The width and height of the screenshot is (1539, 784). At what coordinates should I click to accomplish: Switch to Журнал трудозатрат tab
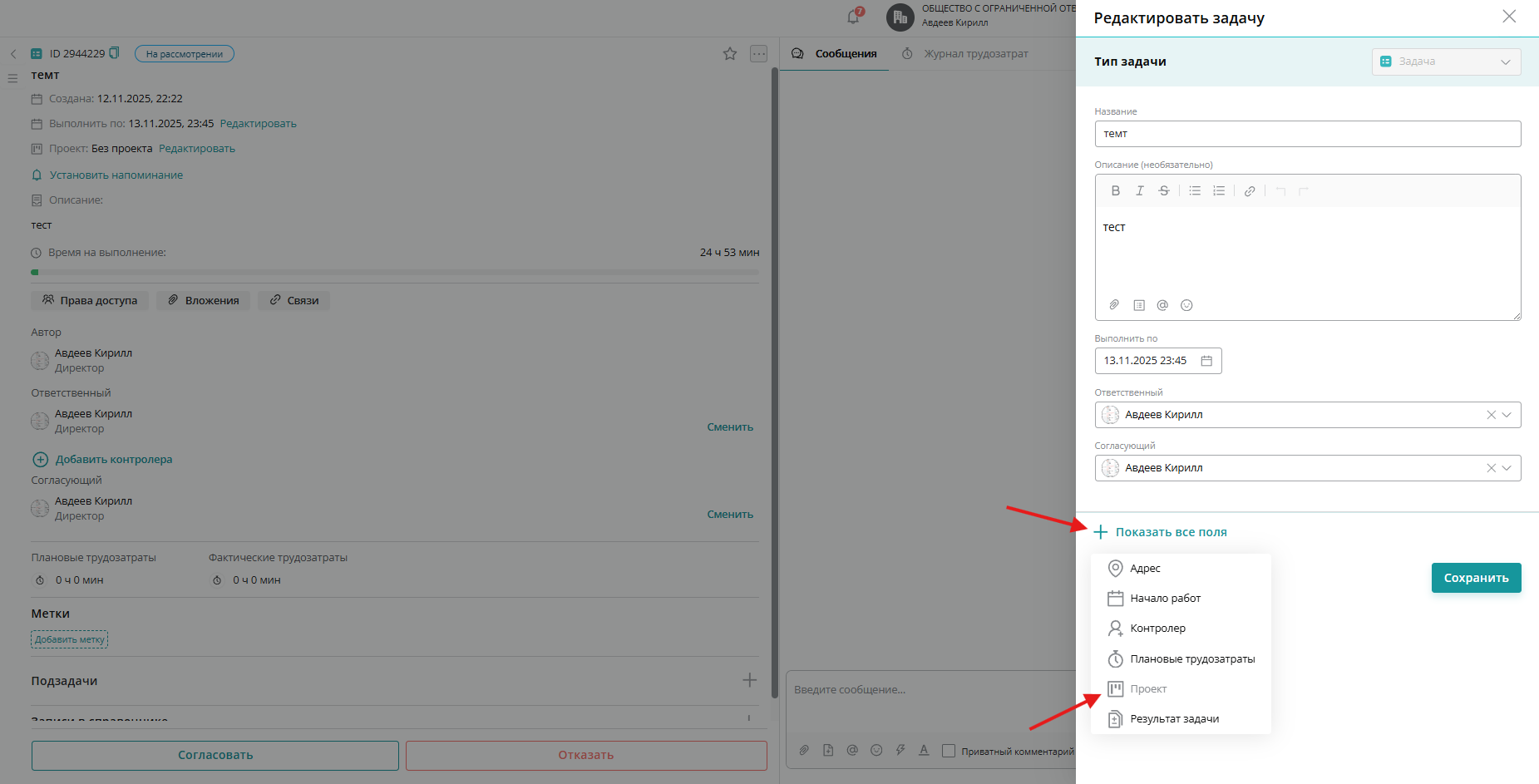(965, 54)
